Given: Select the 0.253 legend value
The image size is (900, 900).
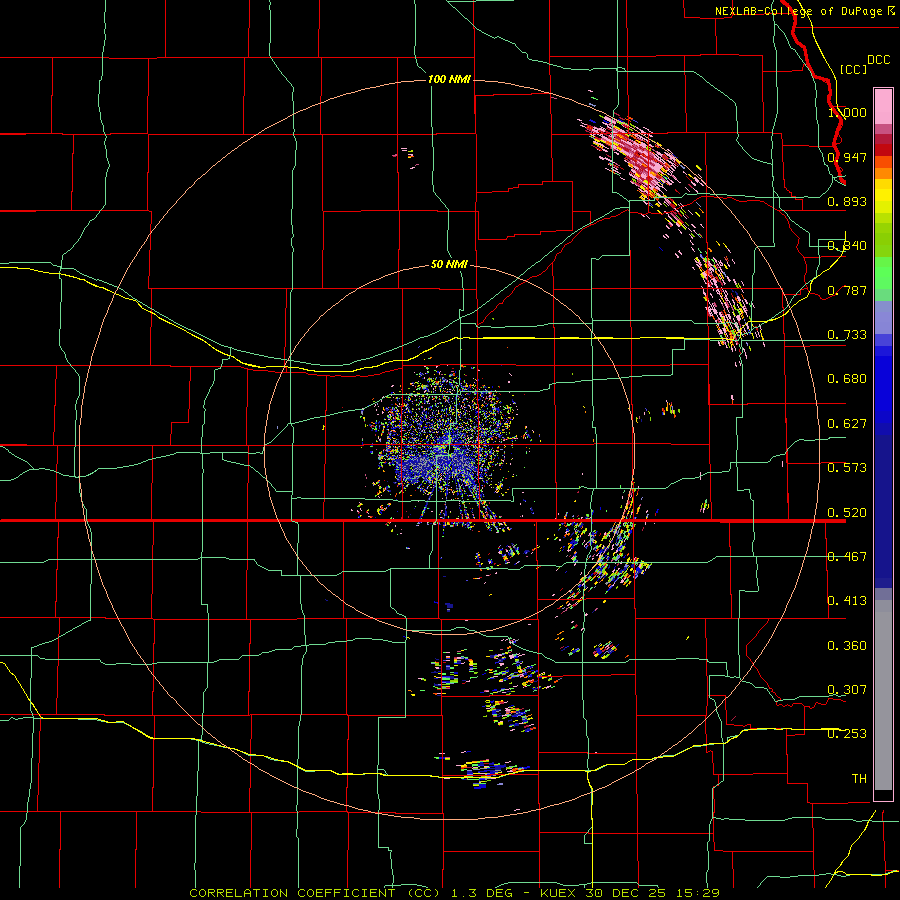Looking at the screenshot, I should tap(847, 734).
